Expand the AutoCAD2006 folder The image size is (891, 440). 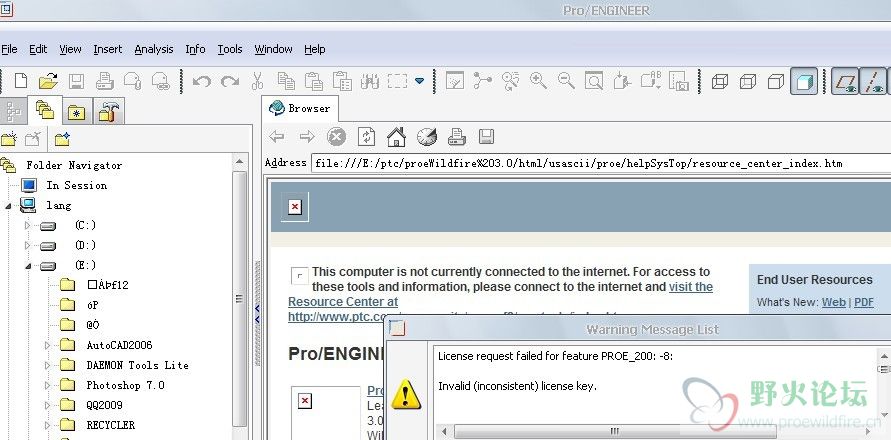[x=48, y=345]
